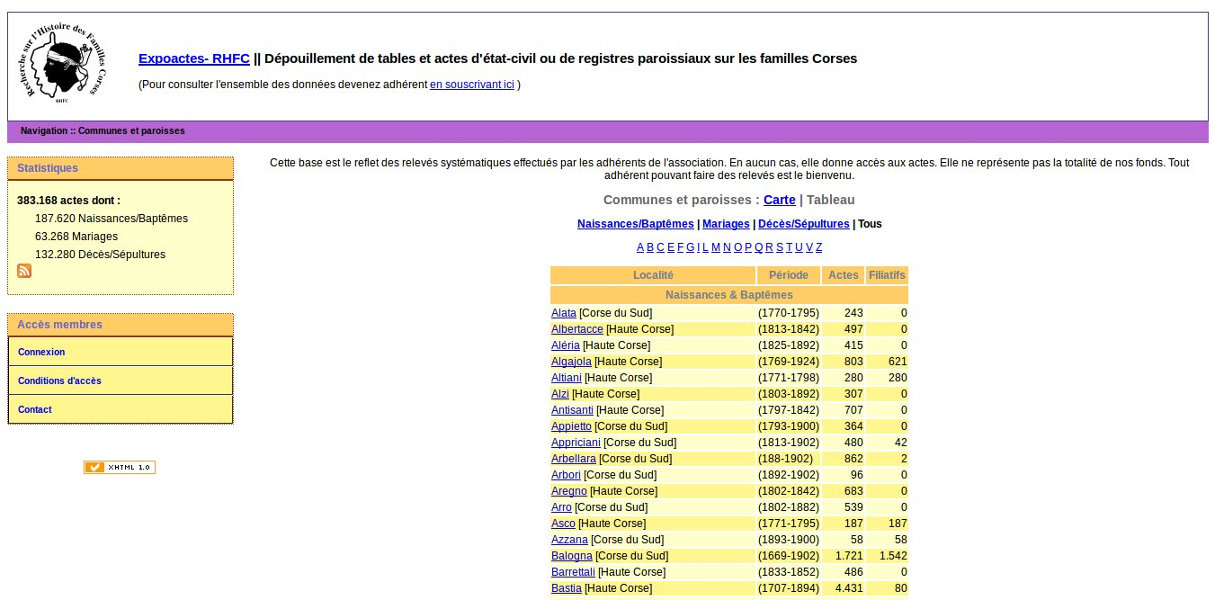This screenshot has height=600, width=1215.
Task: Open the Arbellara locality link
Action: tap(573, 459)
